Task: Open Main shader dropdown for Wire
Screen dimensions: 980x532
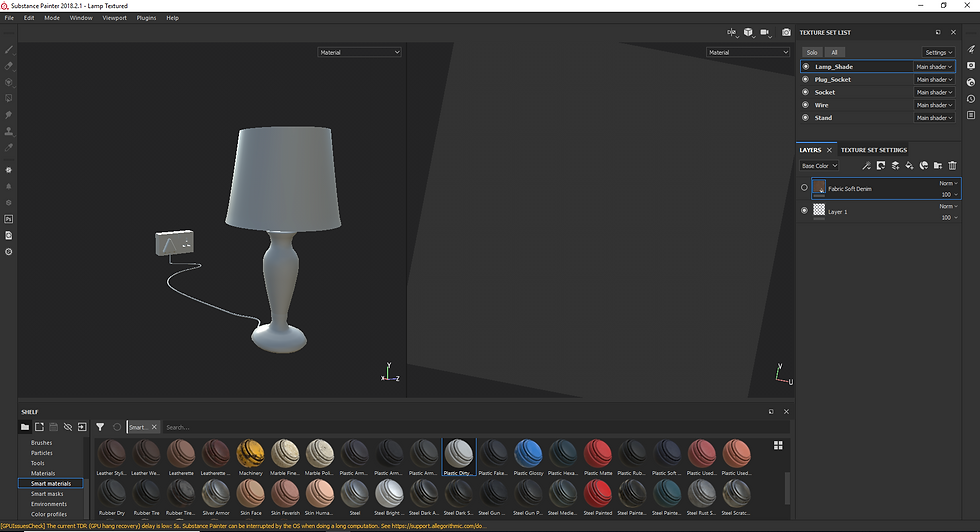Action: click(x=934, y=105)
